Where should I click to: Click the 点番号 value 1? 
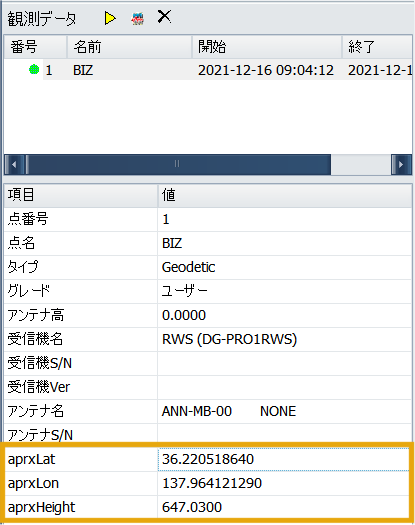[166, 220]
